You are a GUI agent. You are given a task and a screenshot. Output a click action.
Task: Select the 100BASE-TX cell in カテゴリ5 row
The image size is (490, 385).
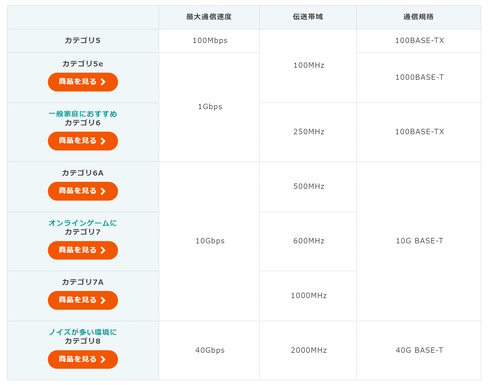pyautogui.click(x=419, y=41)
